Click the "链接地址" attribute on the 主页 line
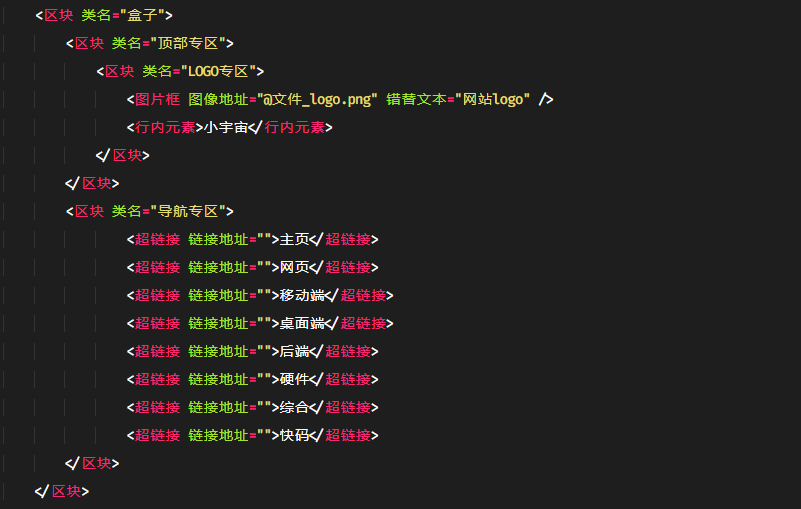Screen dimensions: 801x509 tap(218, 240)
